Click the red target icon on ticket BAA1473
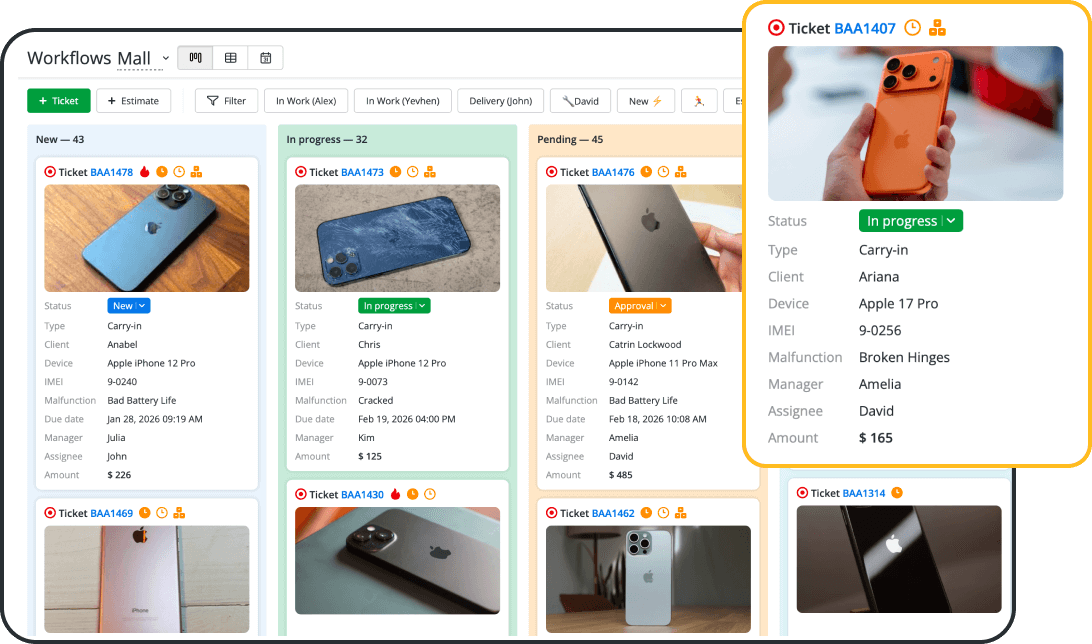The image size is (1092, 644). coord(299,171)
